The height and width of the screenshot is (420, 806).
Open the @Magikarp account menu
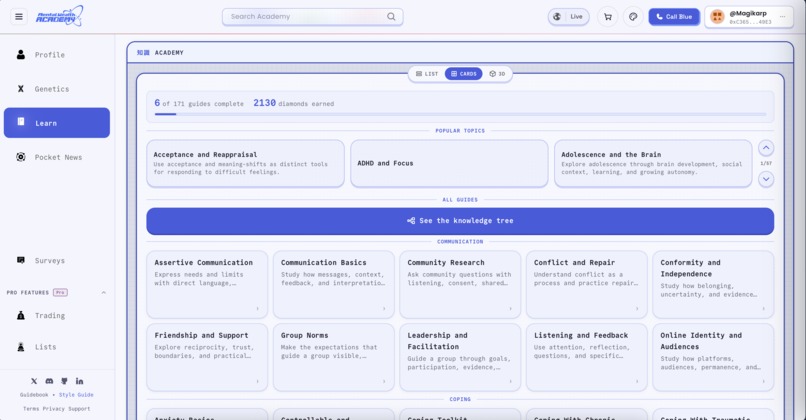pyautogui.click(x=749, y=17)
